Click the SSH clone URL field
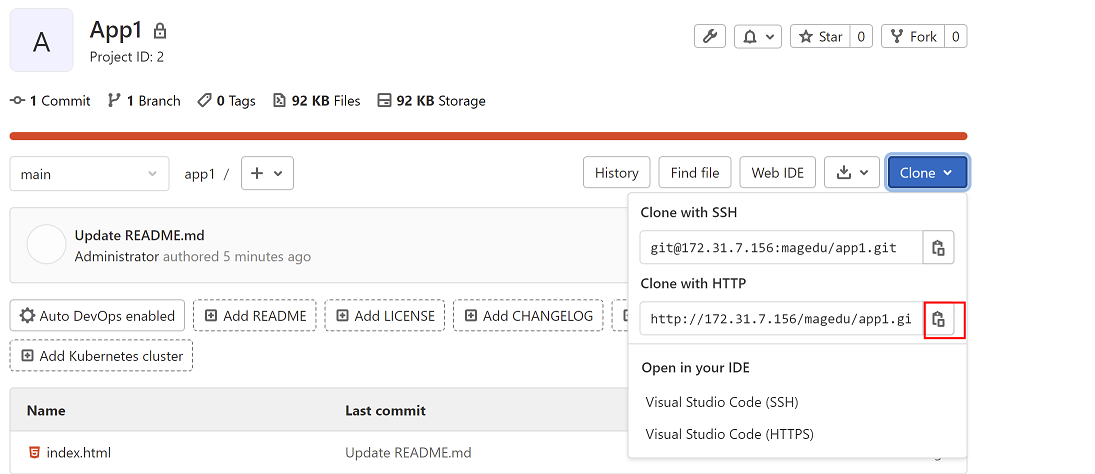This screenshot has width=1095, height=474. [780, 248]
